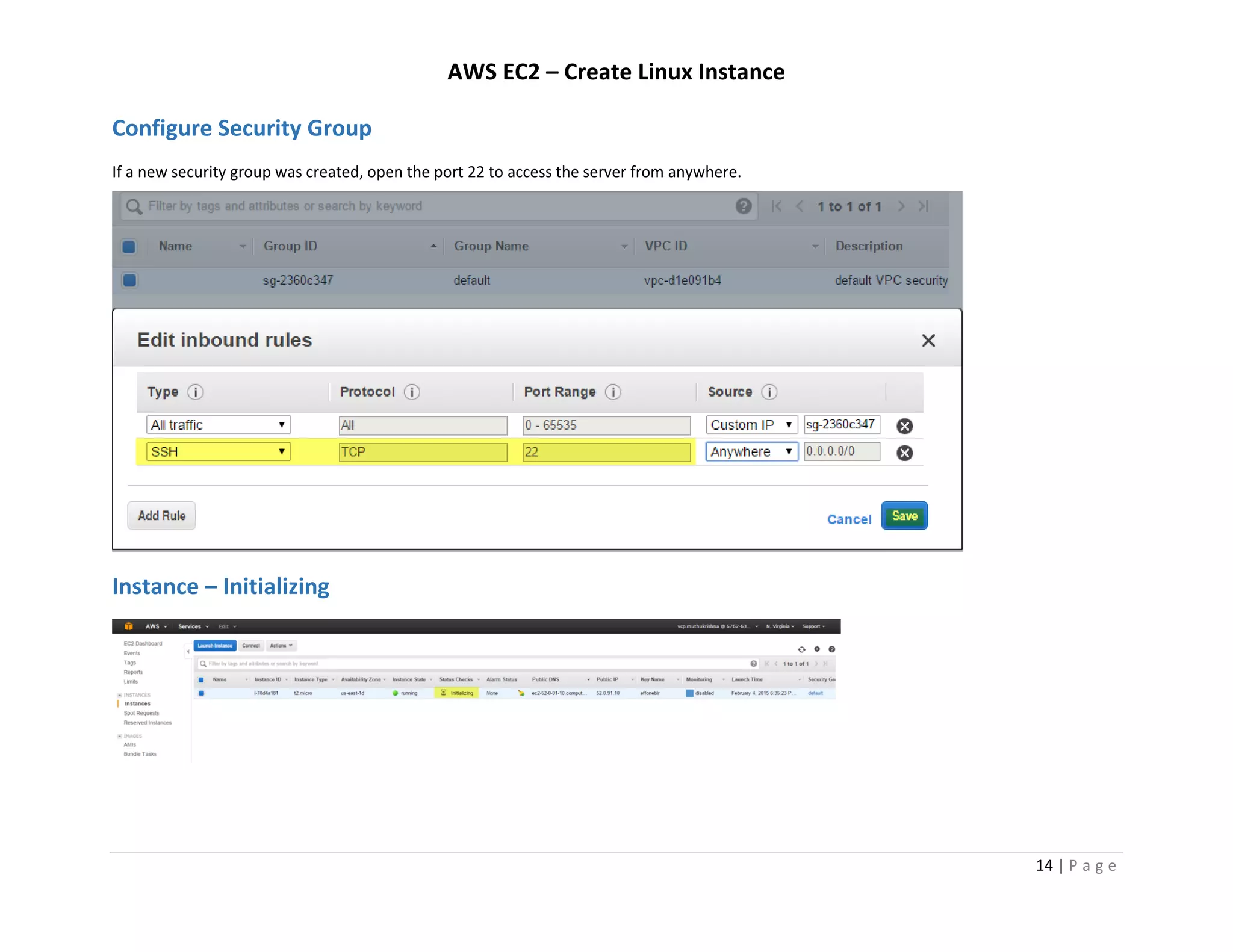Screen dimensions: 1233x952
Task: Click the Save button
Action: [904, 516]
